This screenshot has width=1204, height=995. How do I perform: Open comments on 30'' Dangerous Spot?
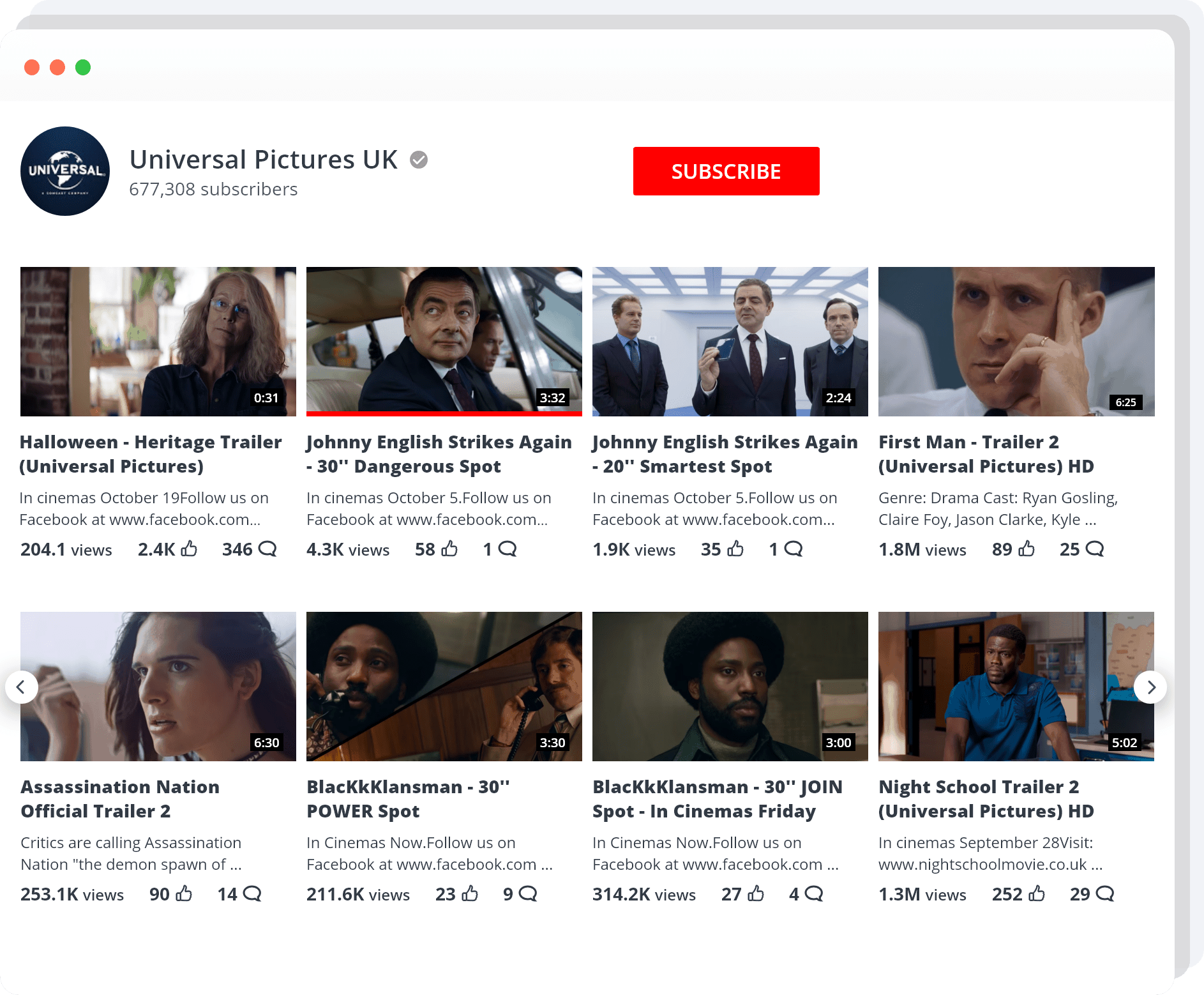[508, 549]
